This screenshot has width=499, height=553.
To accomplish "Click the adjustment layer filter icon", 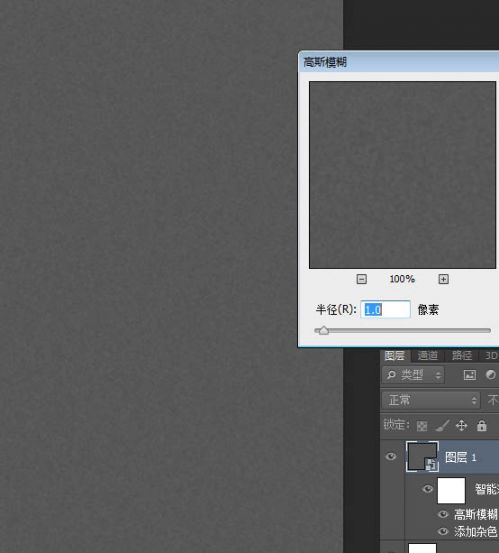I will click(491, 375).
